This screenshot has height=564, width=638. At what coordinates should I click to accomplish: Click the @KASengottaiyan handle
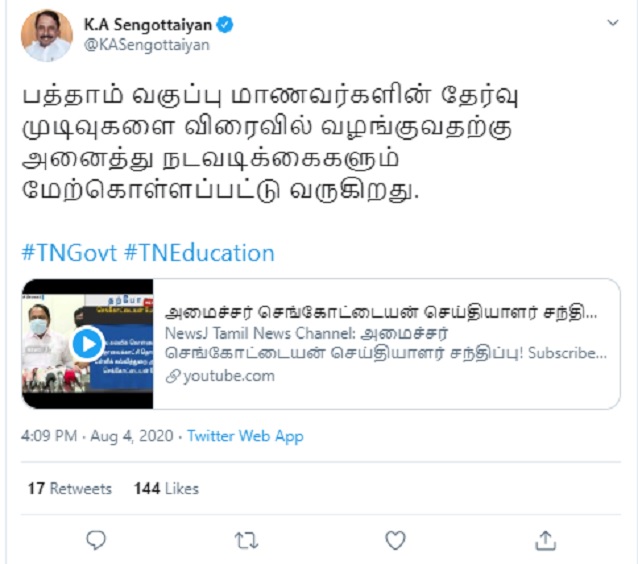(147, 45)
